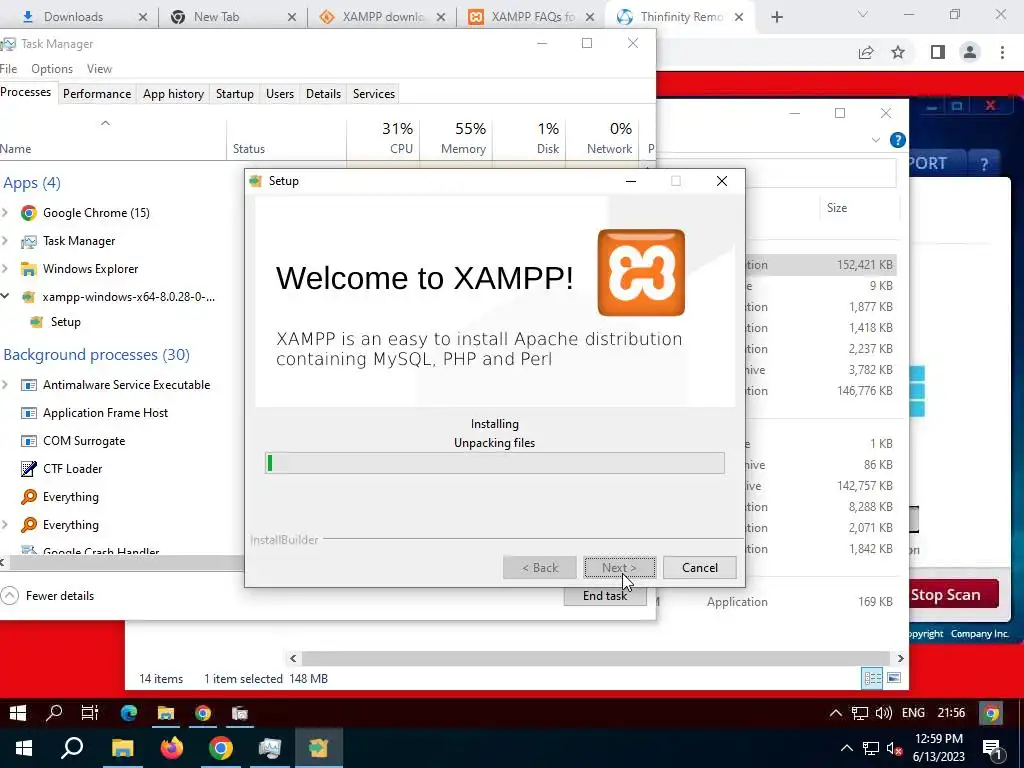Click Chrome's share page icon

866,52
